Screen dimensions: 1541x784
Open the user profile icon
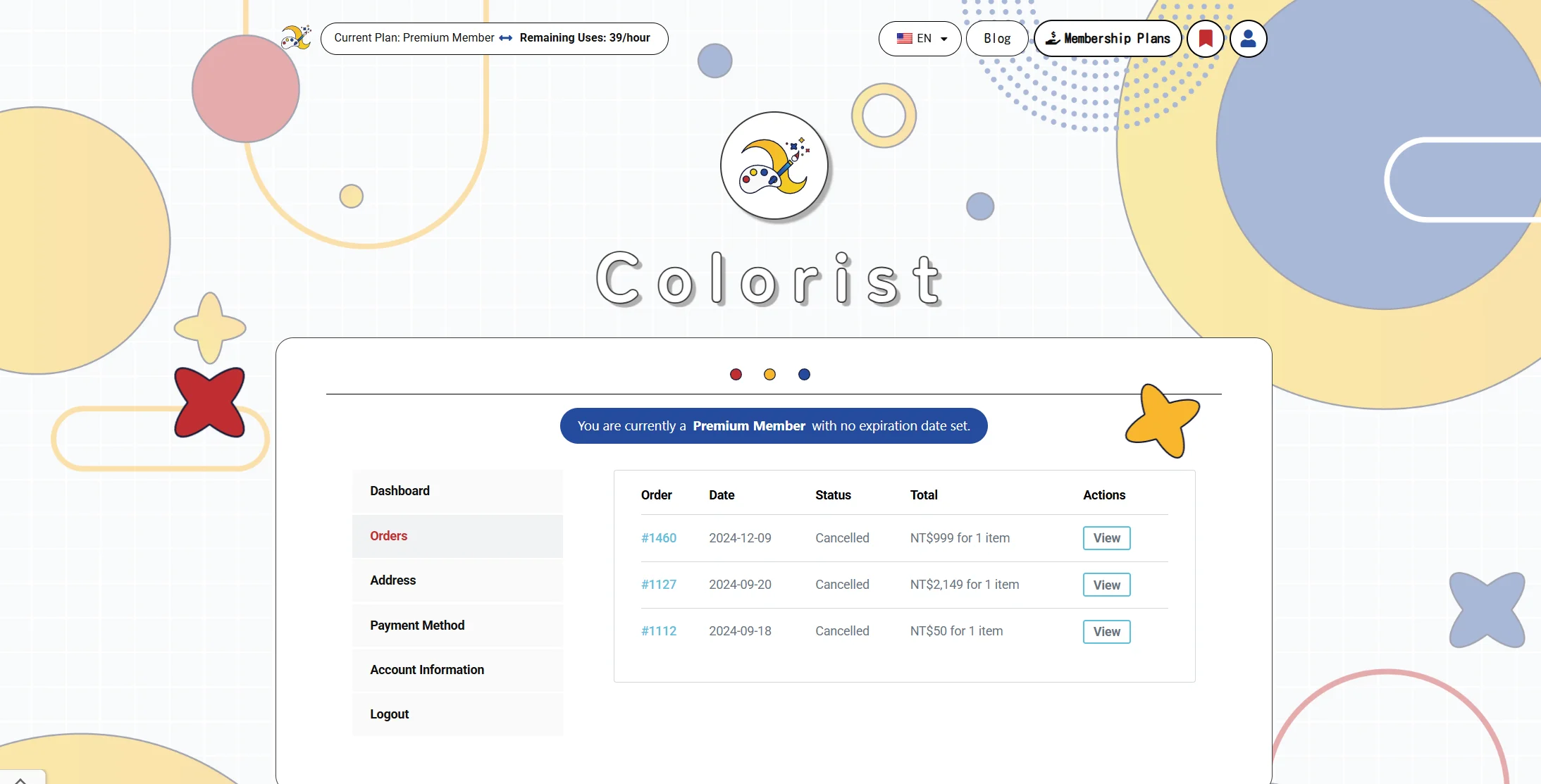point(1248,38)
